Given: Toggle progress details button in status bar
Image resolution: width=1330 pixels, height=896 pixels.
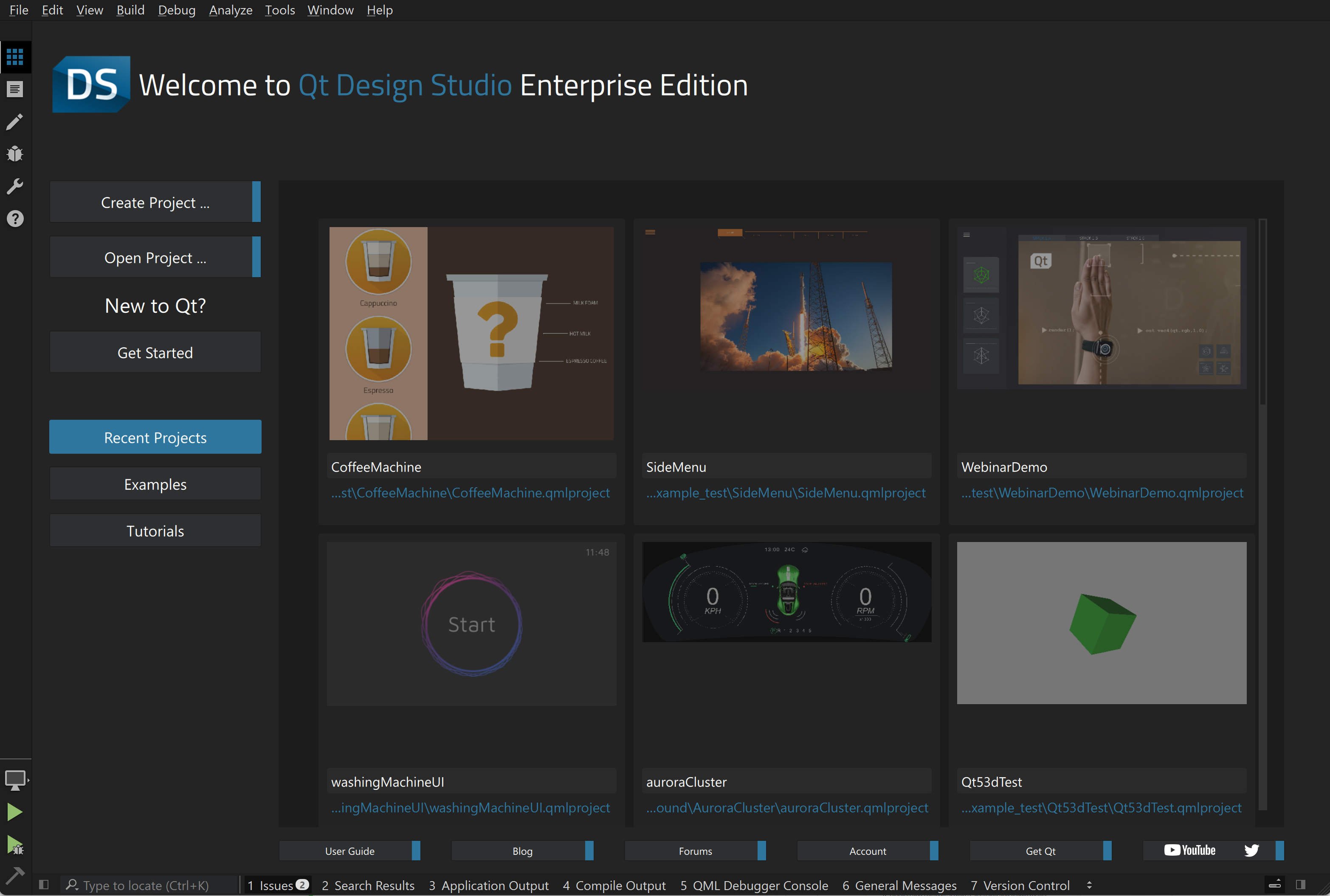Looking at the screenshot, I should (1274, 885).
